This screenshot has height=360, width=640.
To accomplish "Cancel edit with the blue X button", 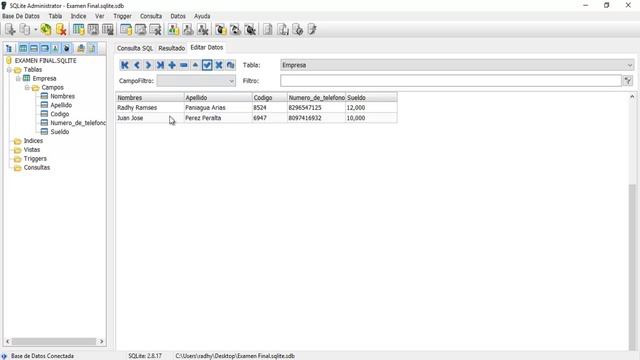I will click(219, 65).
